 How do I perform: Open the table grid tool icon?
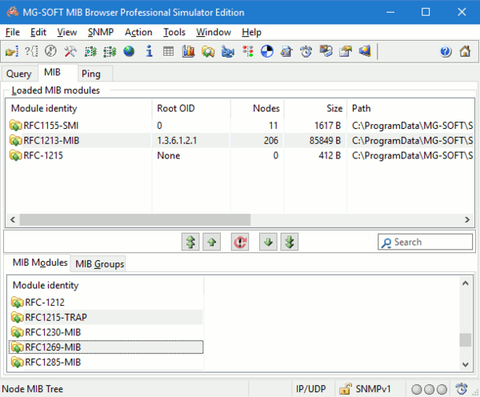click(x=168, y=52)
